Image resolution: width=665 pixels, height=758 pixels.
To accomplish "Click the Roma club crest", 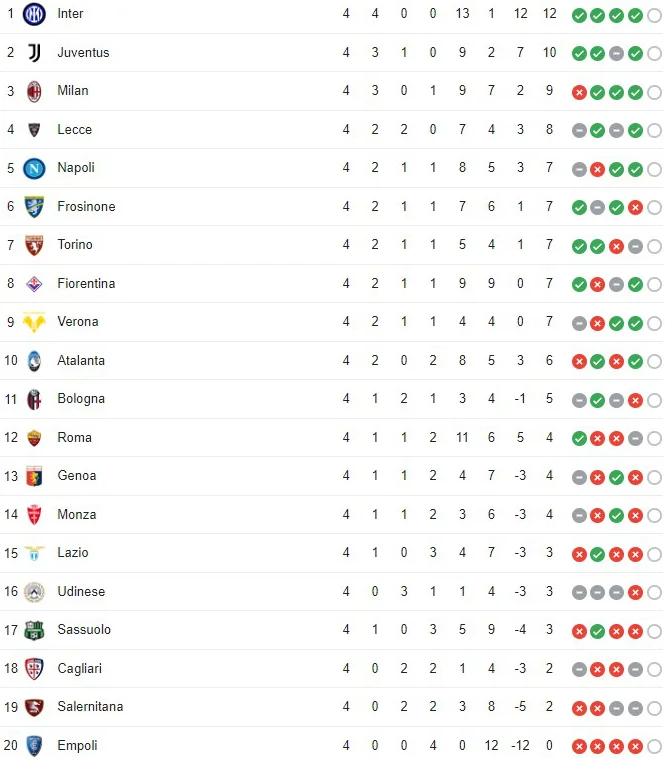I will tap(34, 438).
